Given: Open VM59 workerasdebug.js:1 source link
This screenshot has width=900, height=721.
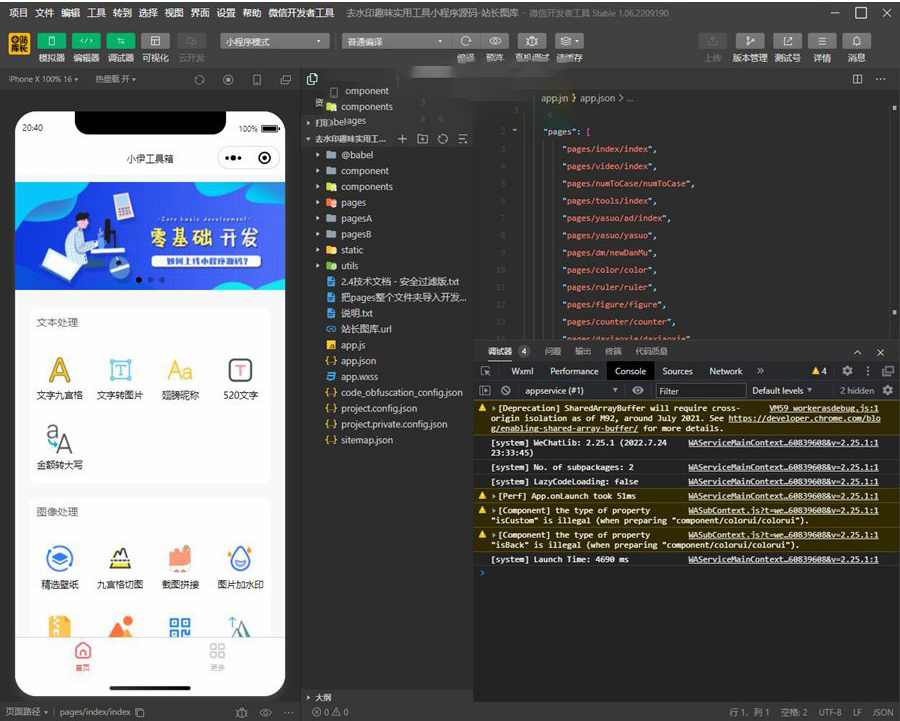Looking at the screenshot, I should 823,408.
